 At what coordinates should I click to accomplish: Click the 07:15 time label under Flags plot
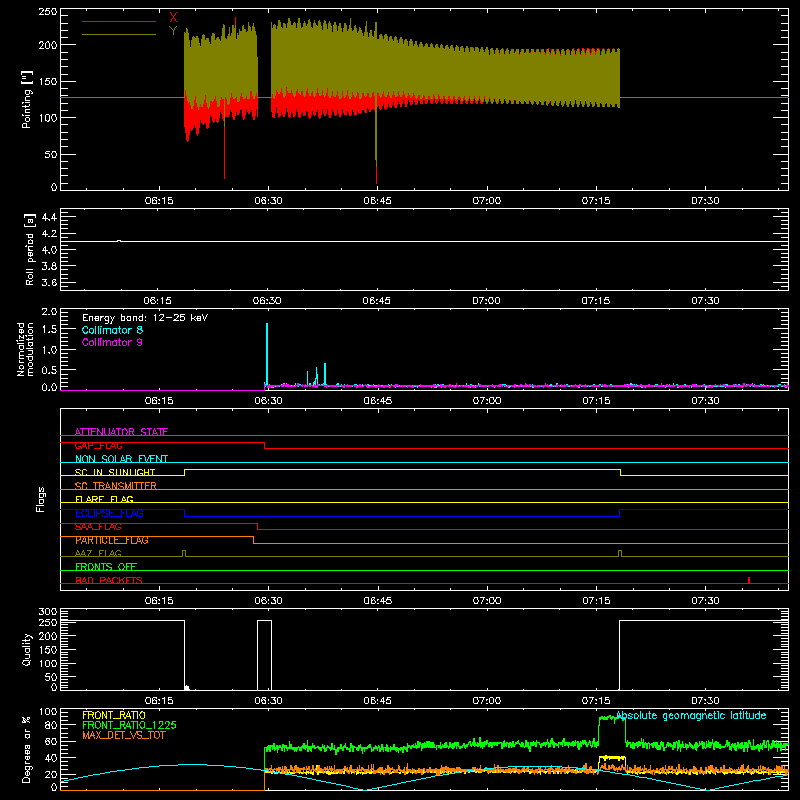point(596,601)
